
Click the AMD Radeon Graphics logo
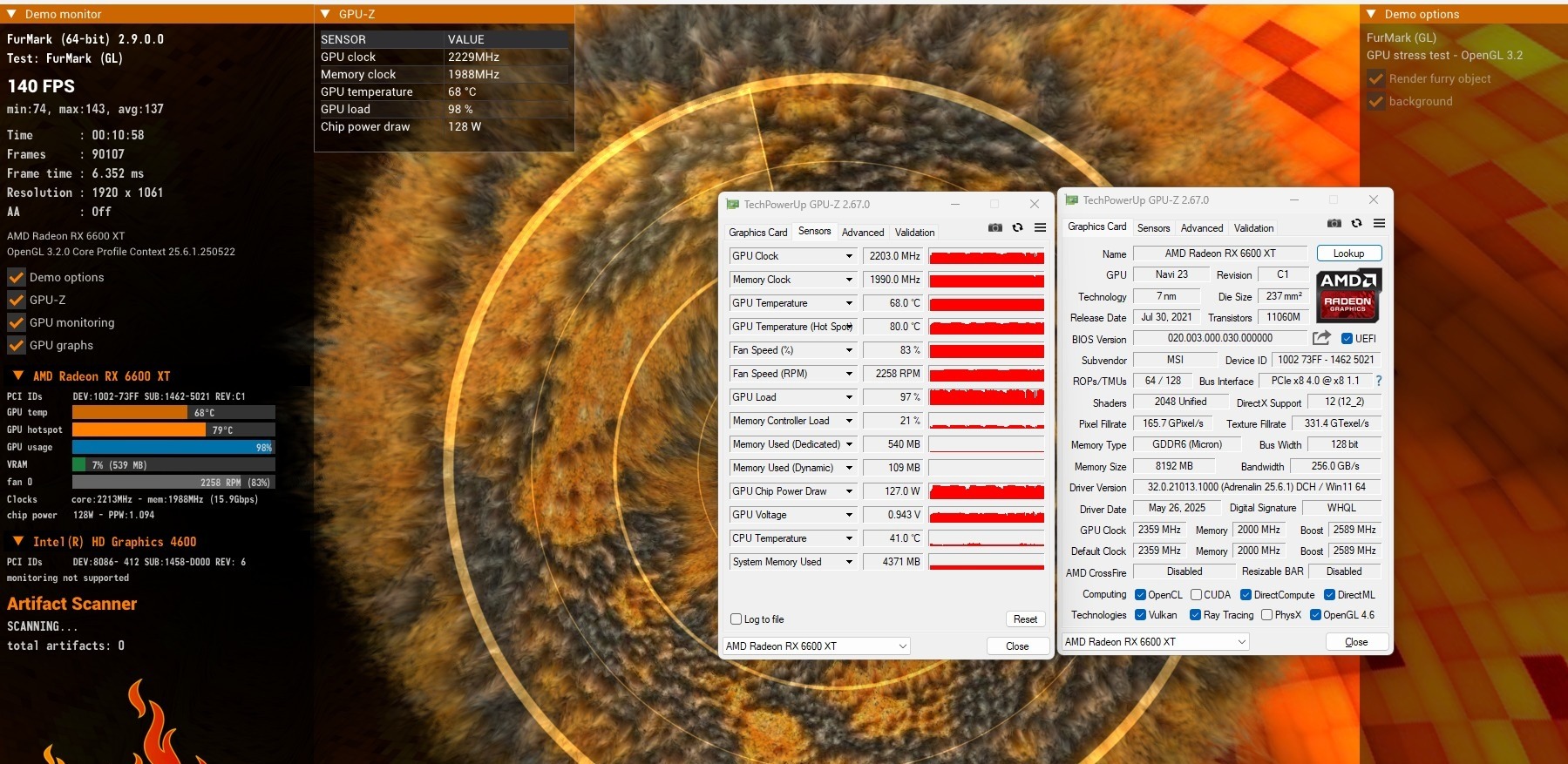click(1347, 295)
